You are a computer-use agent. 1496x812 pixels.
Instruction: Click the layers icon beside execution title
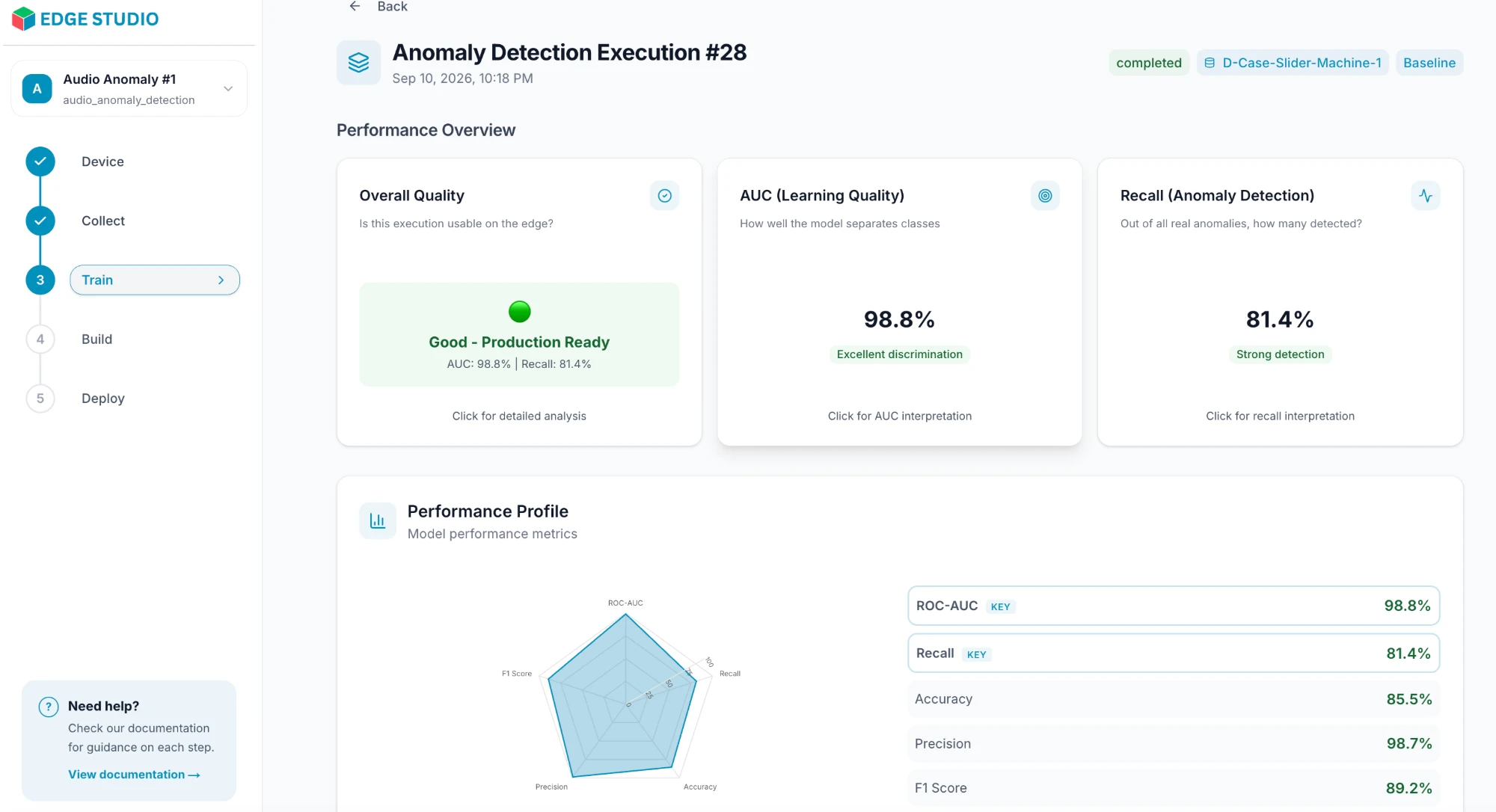click(x=358, y=62)
